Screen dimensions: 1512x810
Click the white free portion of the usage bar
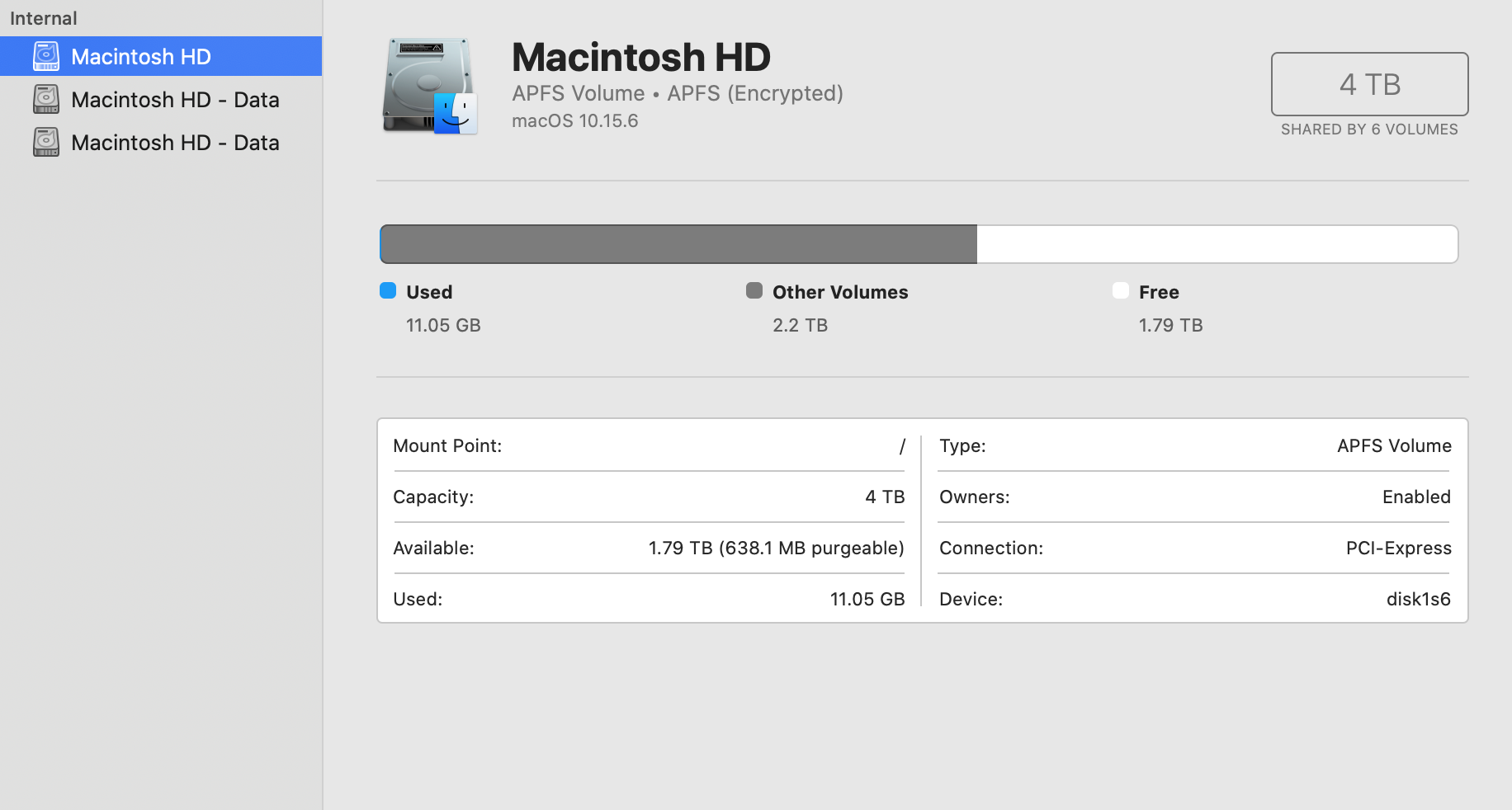coord(1217,244)
